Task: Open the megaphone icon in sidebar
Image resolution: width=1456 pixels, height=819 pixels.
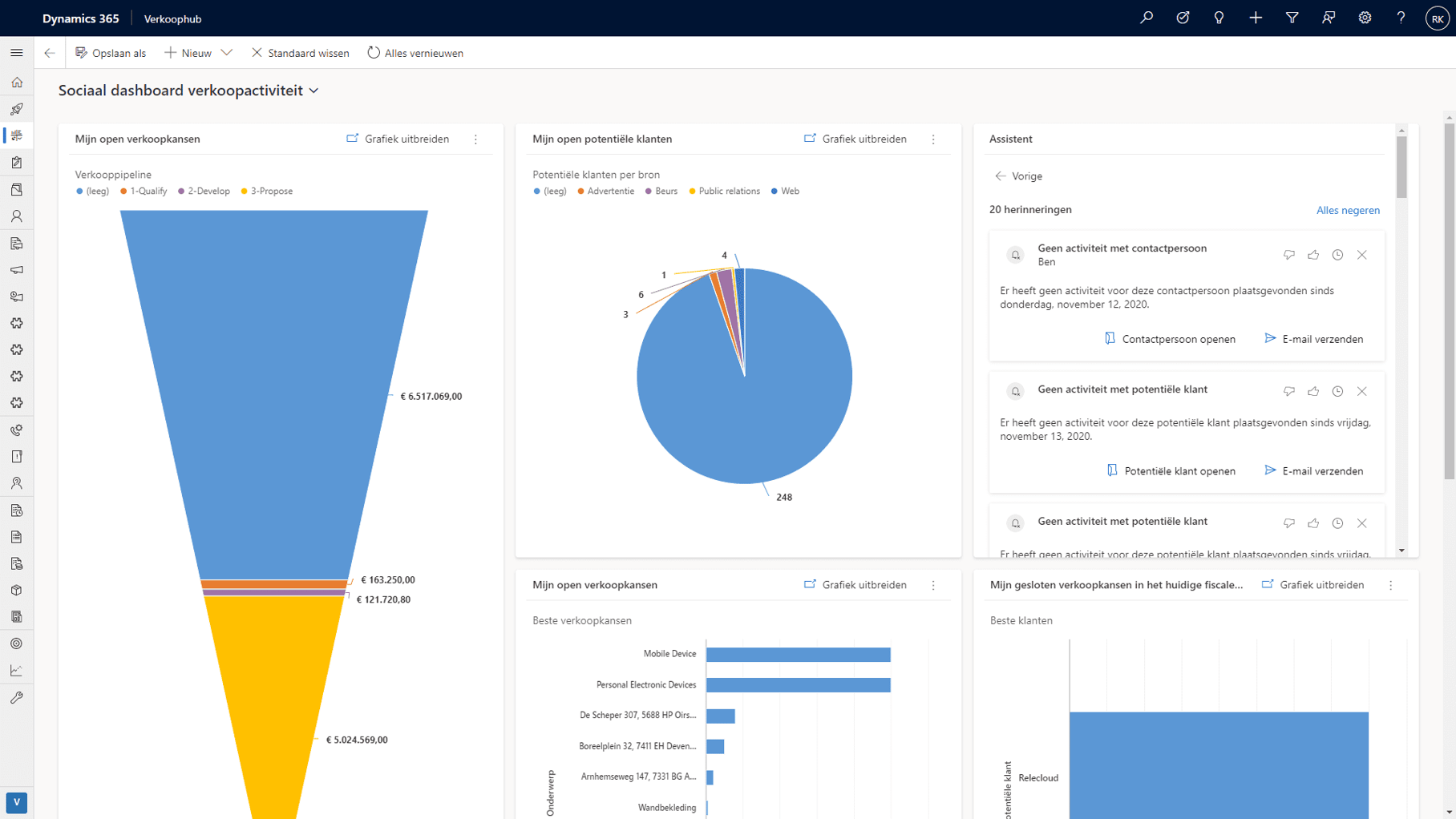Action: point(17,270)
